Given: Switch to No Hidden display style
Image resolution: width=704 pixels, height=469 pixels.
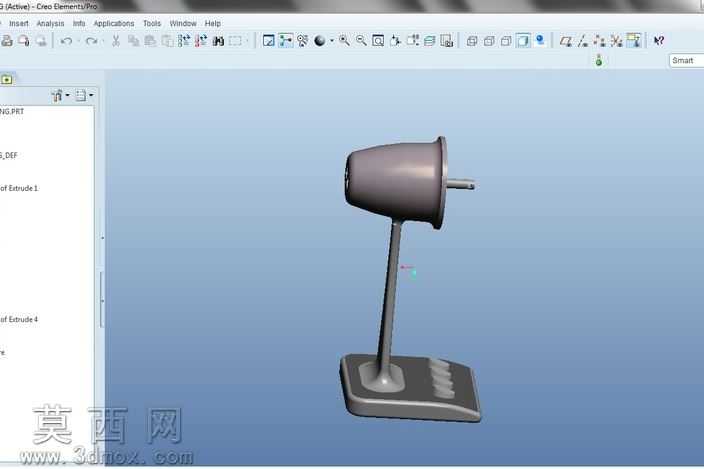Looking at the screenshot, I should click(x=506, y=41).
